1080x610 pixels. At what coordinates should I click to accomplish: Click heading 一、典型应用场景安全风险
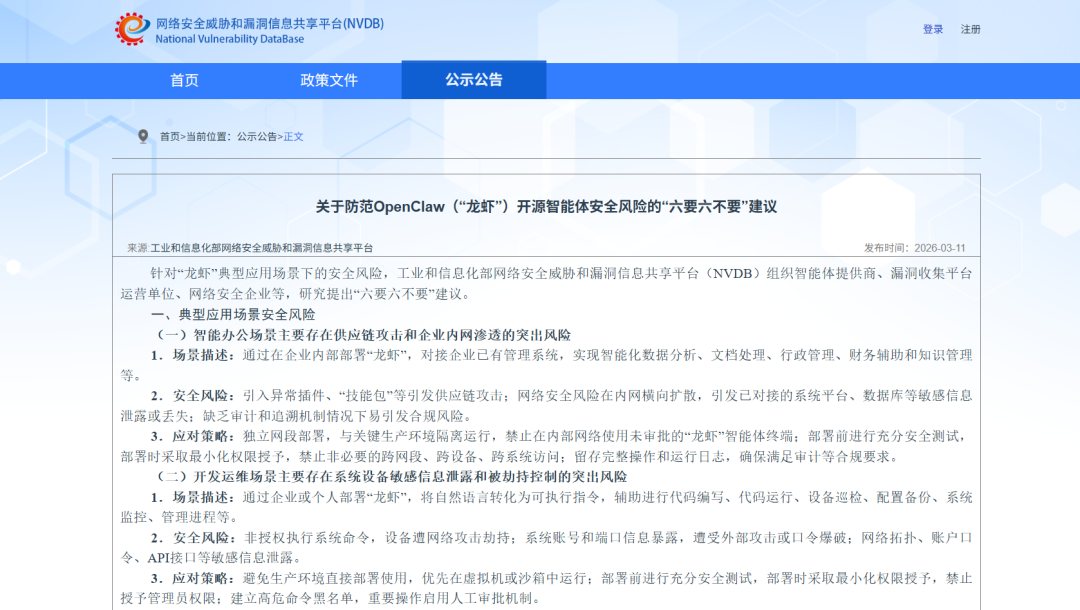pos(233,315)
